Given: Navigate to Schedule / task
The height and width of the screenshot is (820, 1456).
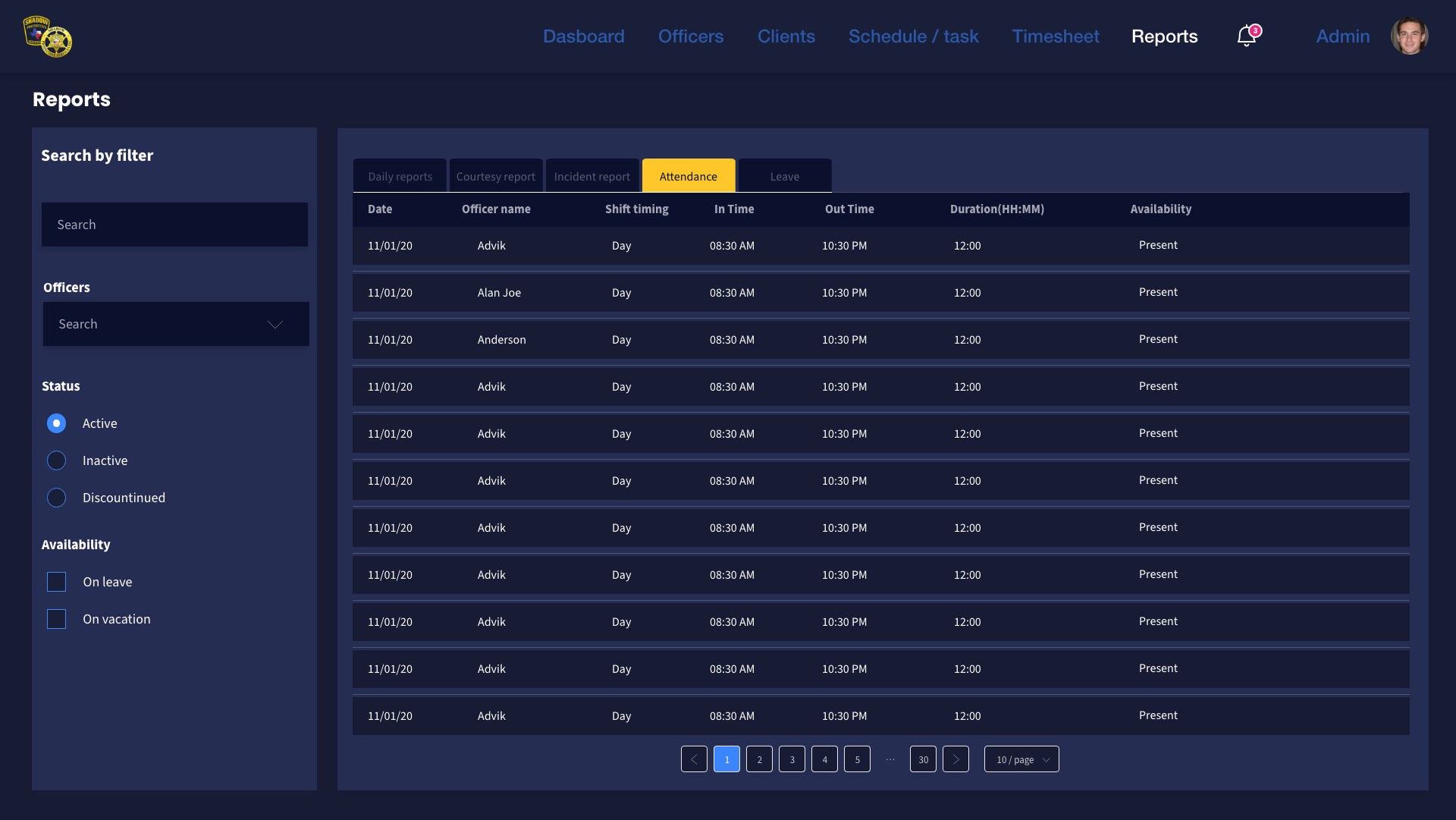Looking at the screenshot, I should [x=913, y=36].
